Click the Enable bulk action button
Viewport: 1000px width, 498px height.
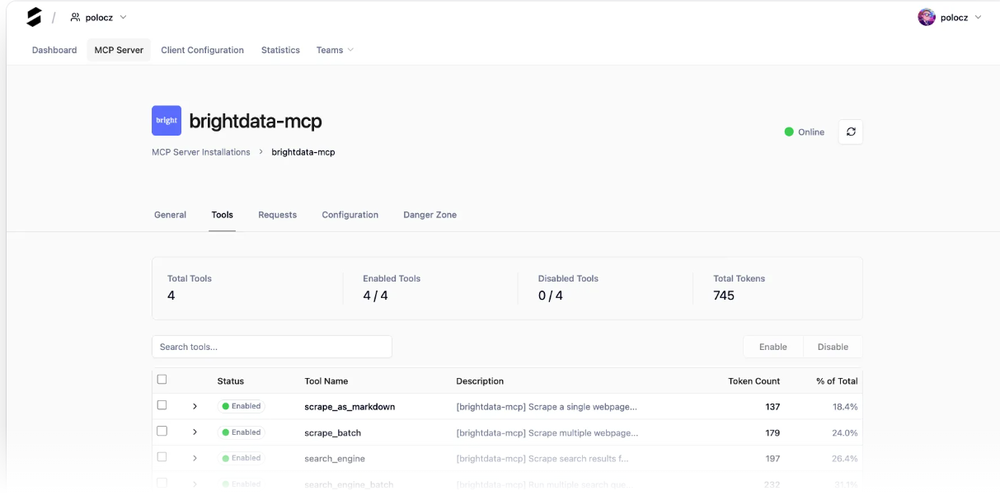click(773, 347)
